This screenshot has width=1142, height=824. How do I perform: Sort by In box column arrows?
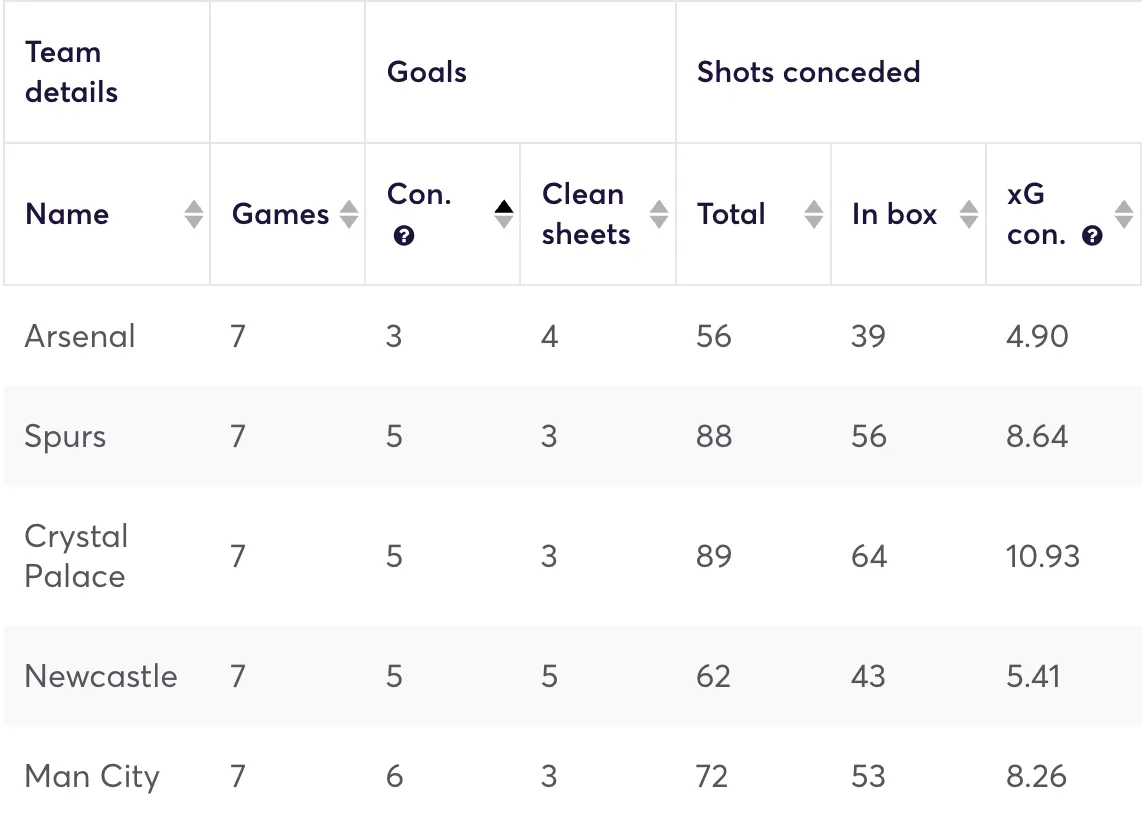968,214
